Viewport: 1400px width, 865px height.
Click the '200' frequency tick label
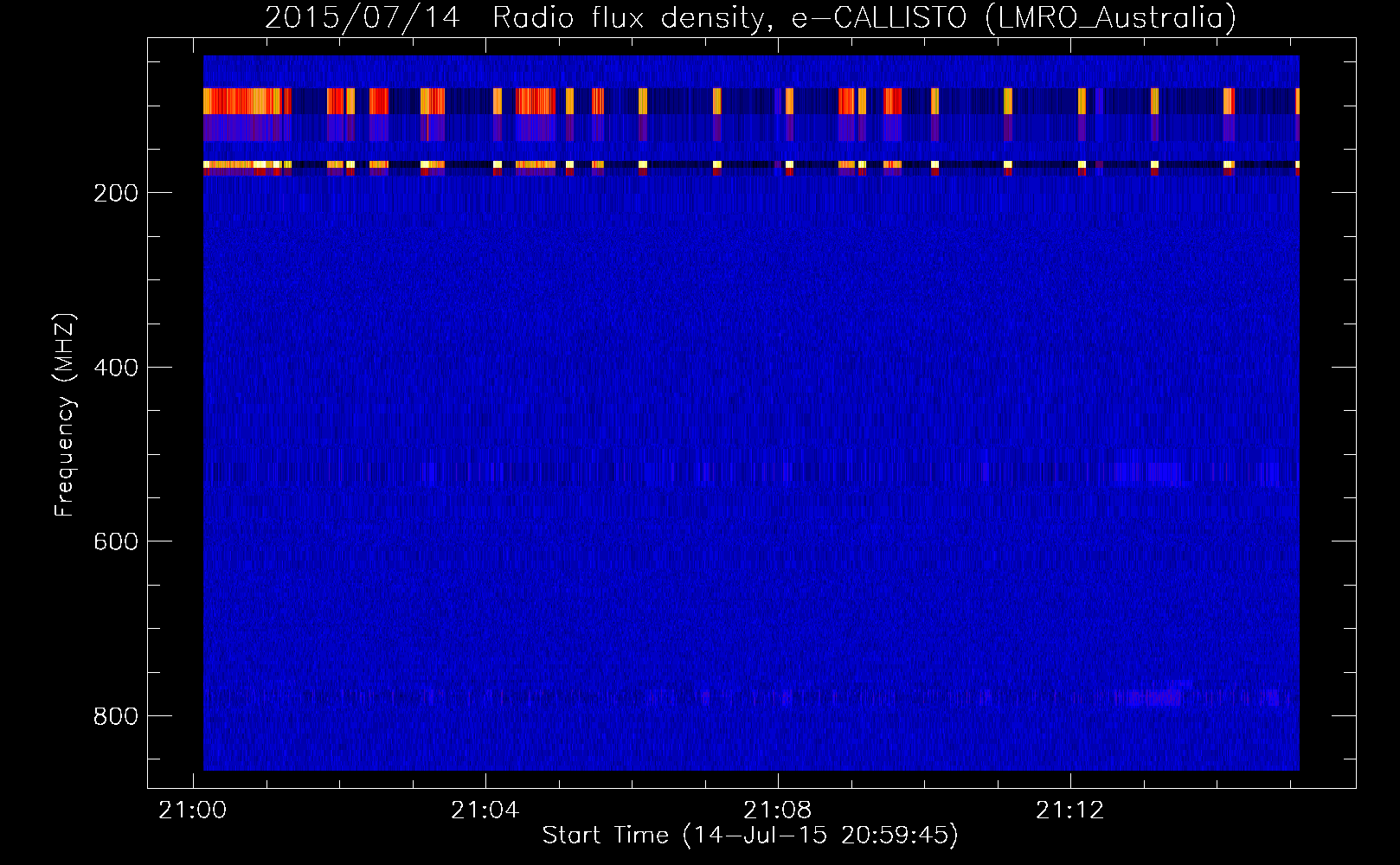point(114,193)
